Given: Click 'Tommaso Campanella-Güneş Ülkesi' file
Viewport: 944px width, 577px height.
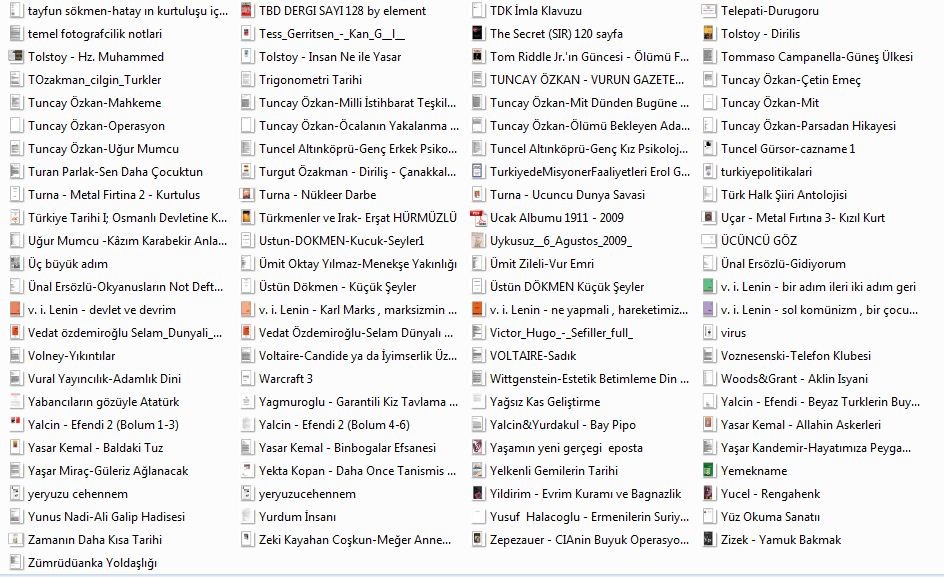Looking at the screenshot, I should click(817, 57).
